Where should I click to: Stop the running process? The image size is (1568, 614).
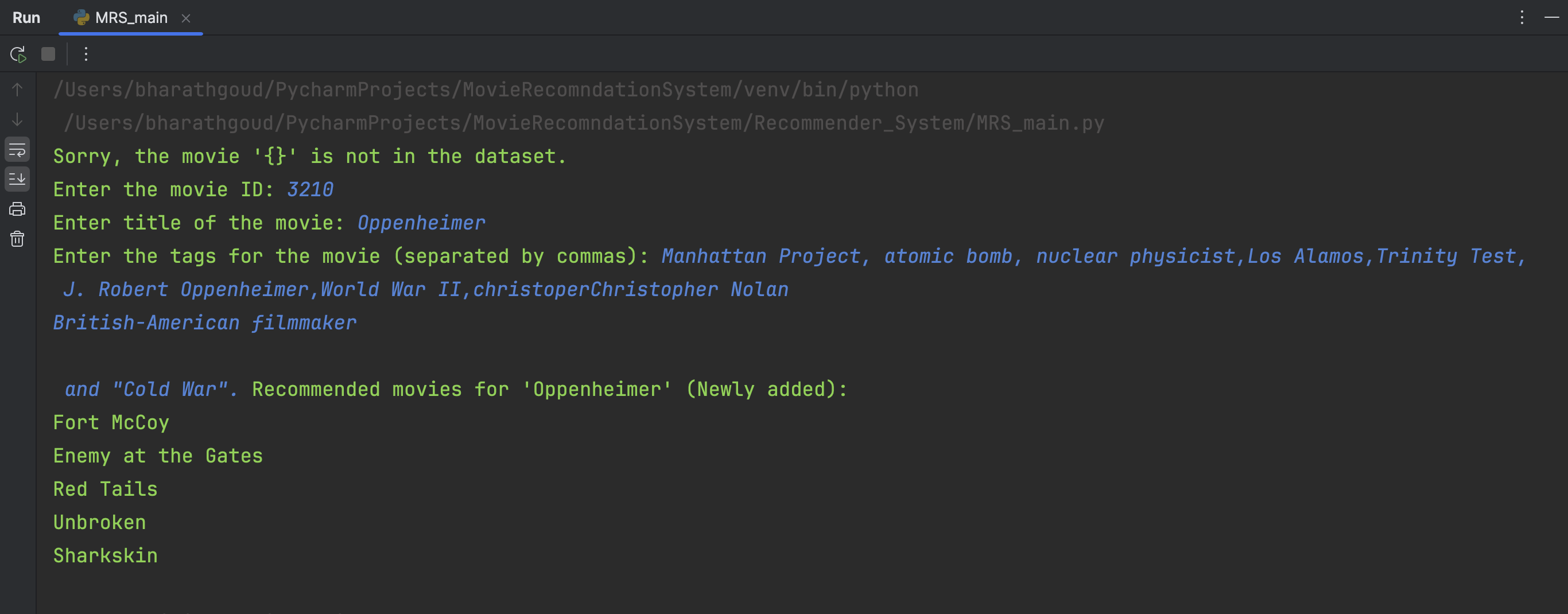coord(48,54)
